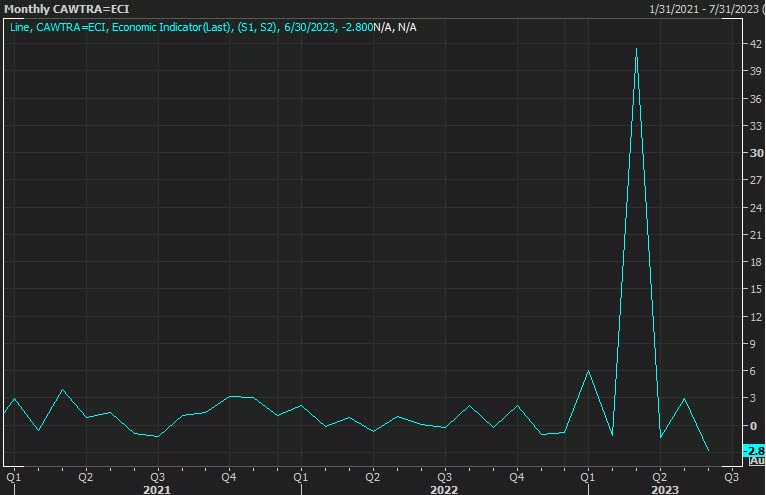
Task: Click the y-axis label 3
Action: click(x=753, y=398)
